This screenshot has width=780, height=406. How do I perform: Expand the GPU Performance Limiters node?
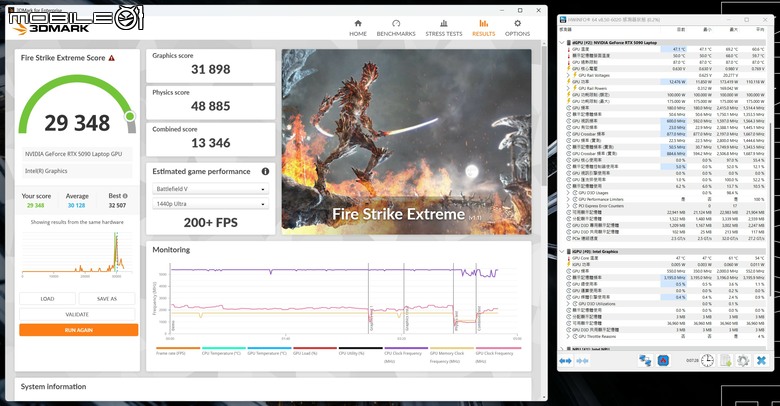pos(569,199)
